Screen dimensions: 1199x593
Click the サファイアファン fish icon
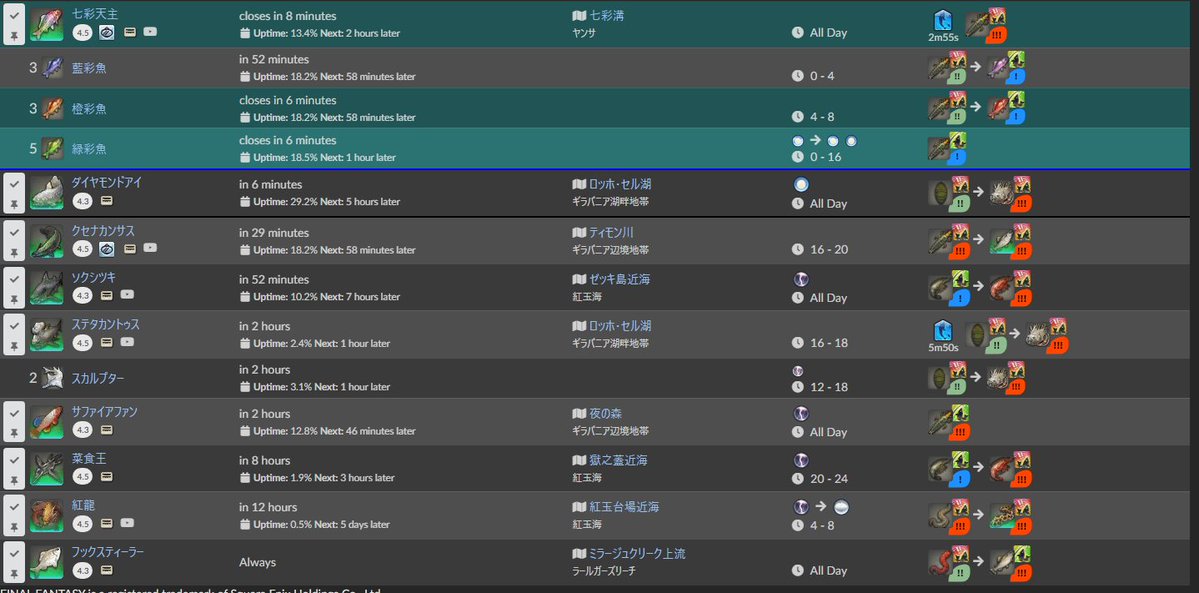point(47,422)
